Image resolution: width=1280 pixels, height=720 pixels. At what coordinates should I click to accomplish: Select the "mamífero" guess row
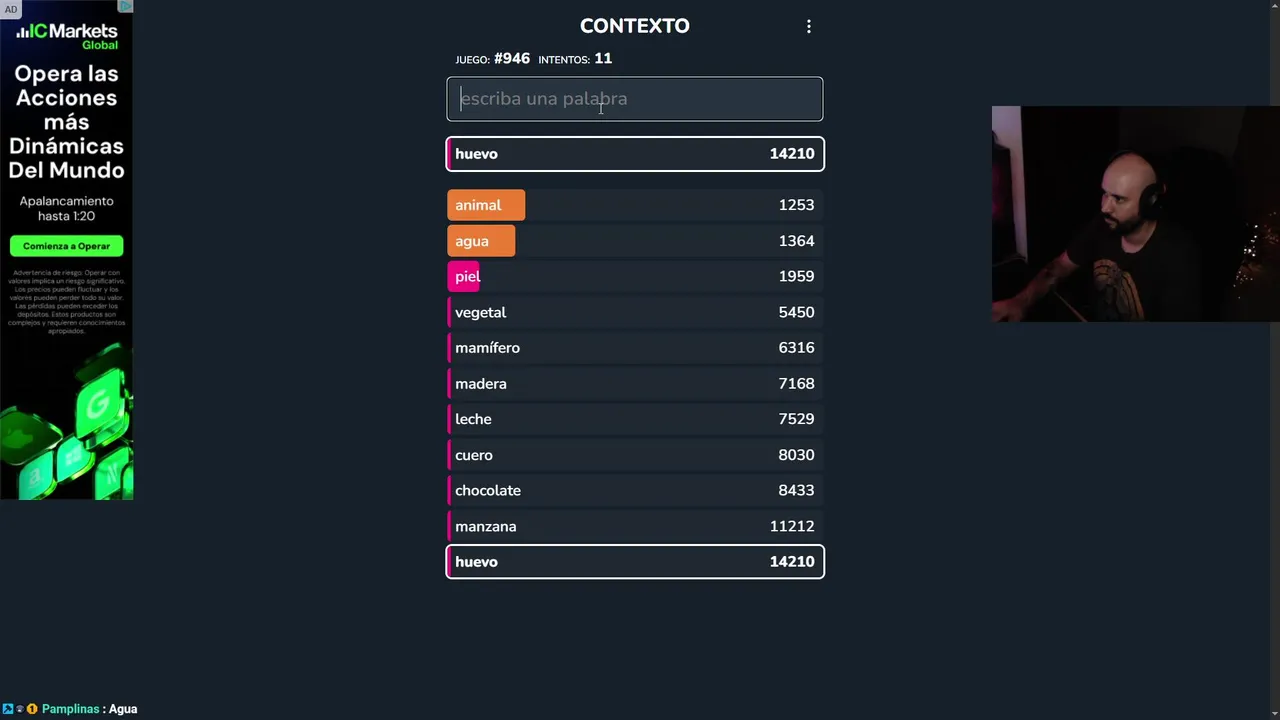click(x=634, y=348)
